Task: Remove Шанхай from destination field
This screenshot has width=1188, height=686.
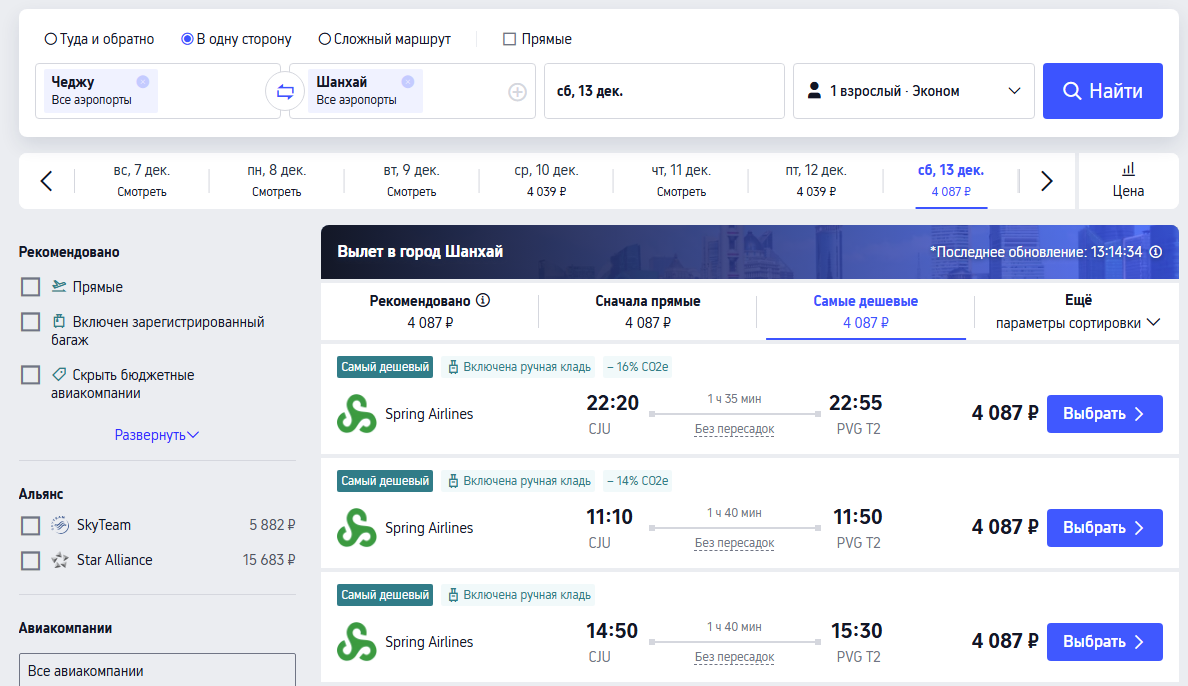Action: click(x=408, y=82)
